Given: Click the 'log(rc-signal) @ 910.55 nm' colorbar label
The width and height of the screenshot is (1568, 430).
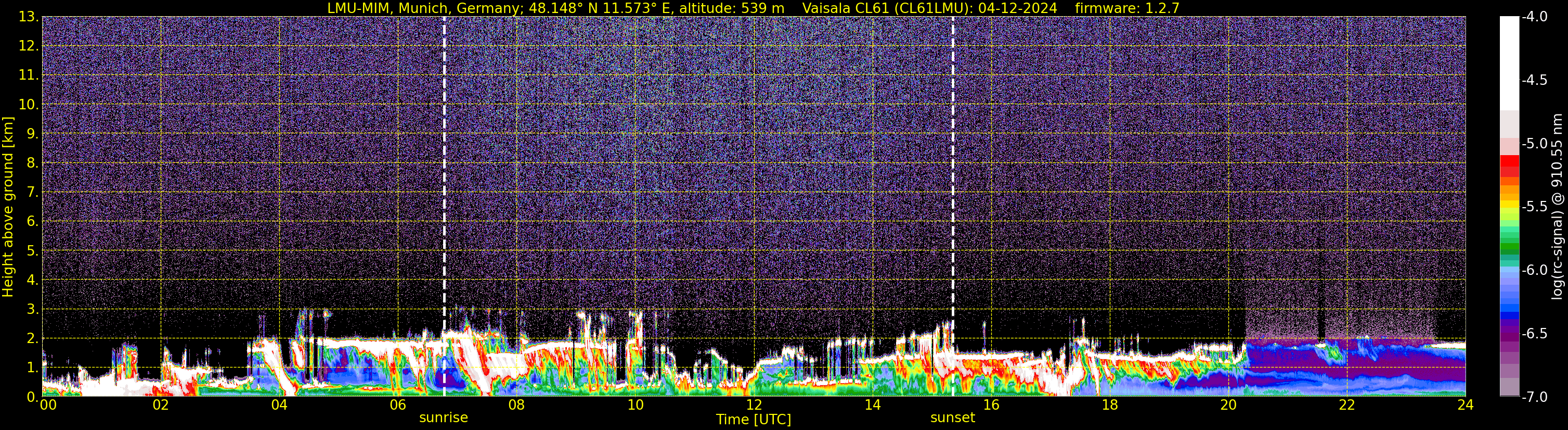Looking at the screenshot, I should click(x=1557, y=207).
